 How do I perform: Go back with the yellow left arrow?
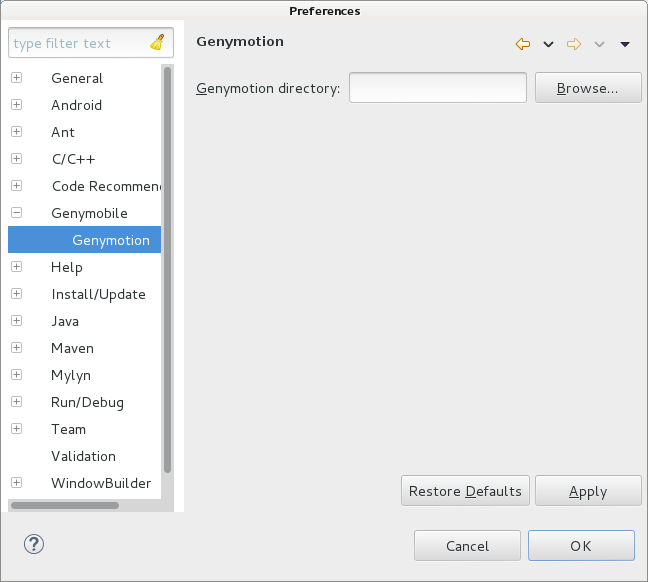coord(523,44)
